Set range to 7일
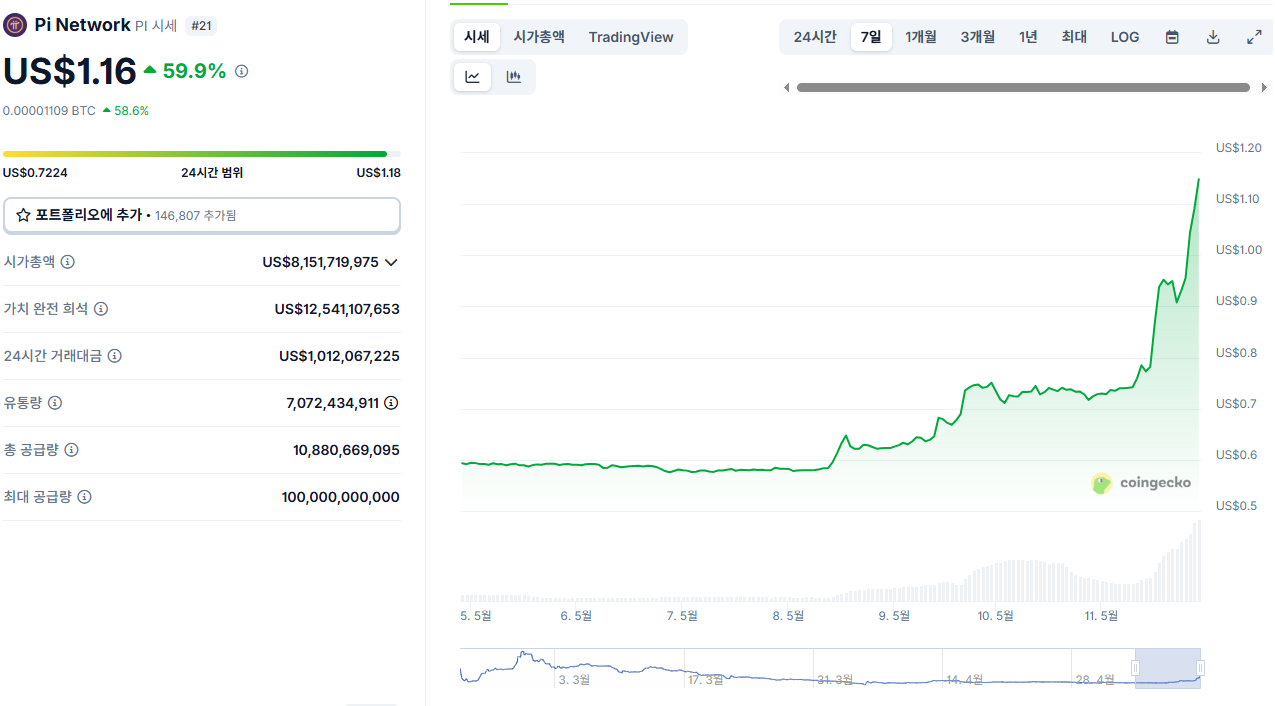Screen dimensions: 1275x706 click(x=872, y=37)
